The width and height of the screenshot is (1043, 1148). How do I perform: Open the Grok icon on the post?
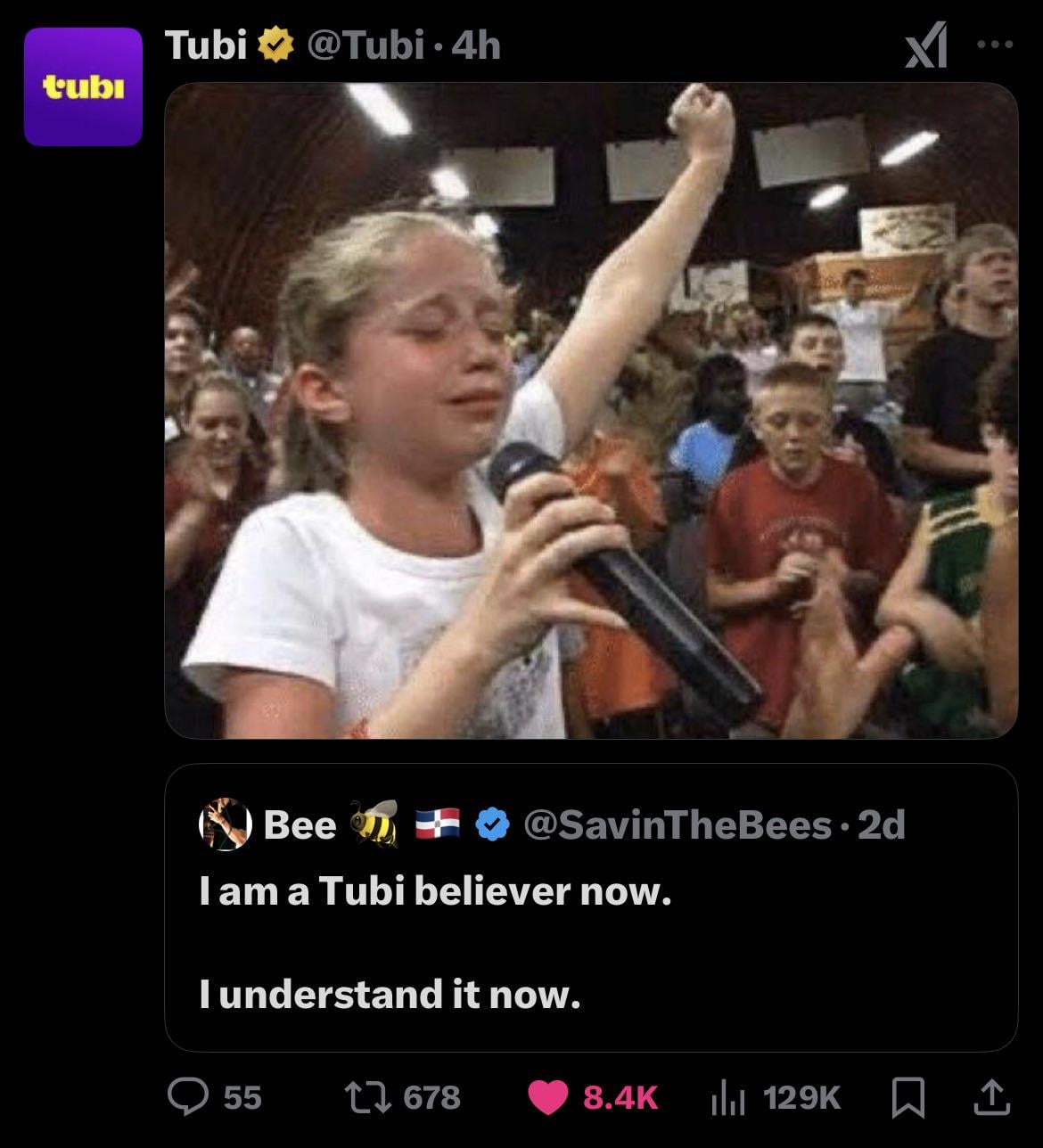click(925, 45)
